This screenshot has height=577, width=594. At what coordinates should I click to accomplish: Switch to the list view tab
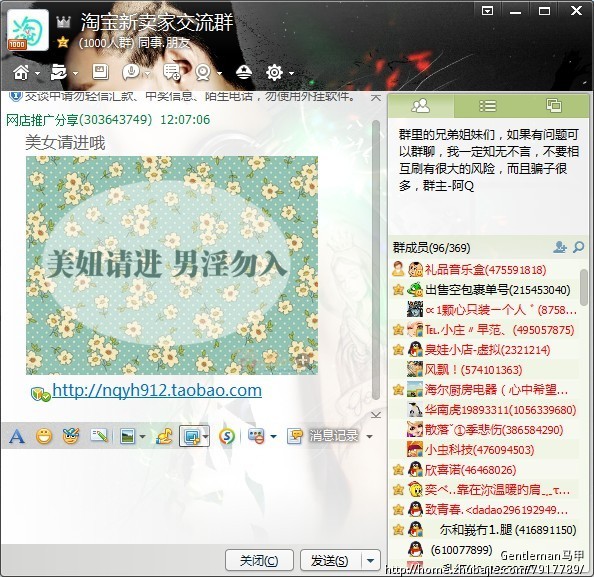click(x=488, y=106)
